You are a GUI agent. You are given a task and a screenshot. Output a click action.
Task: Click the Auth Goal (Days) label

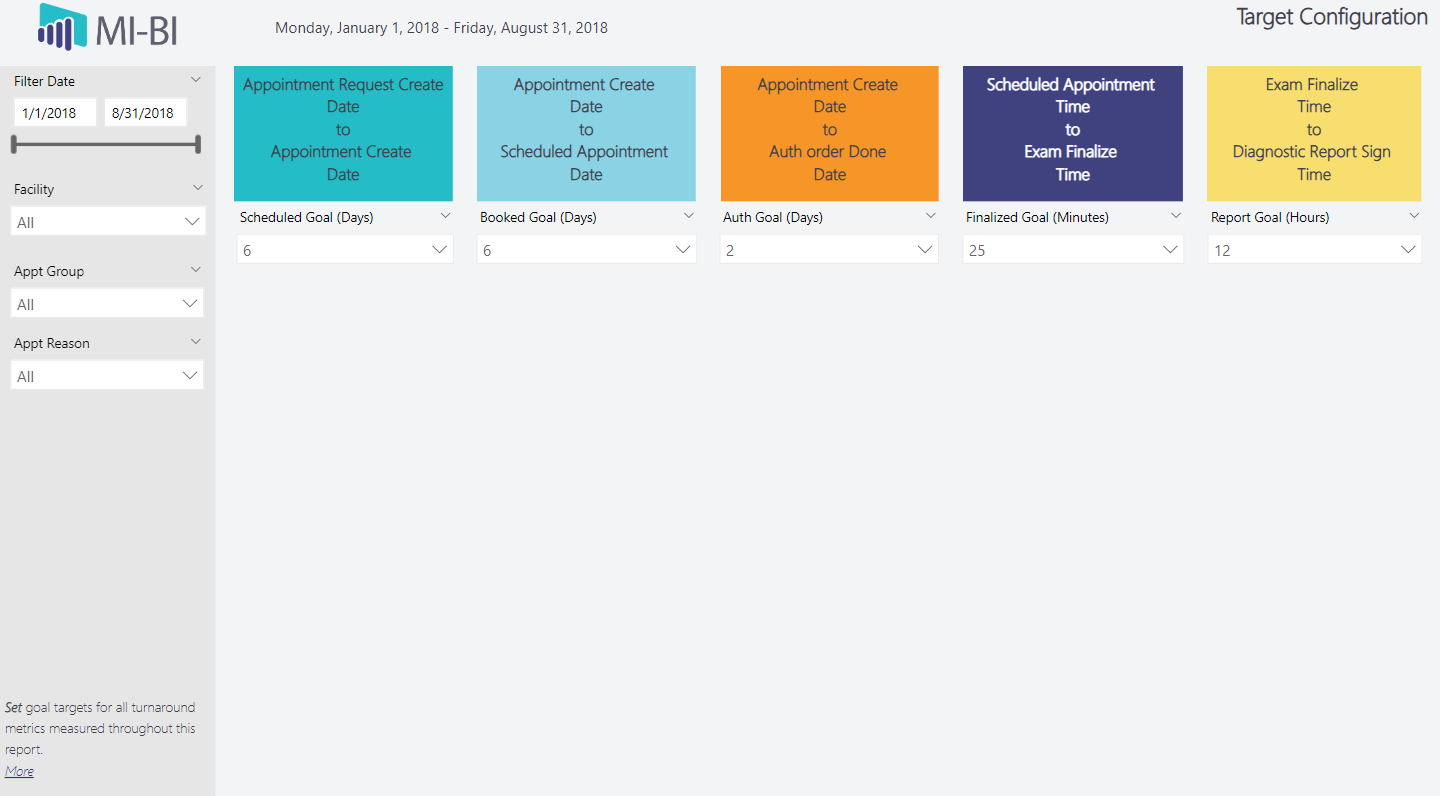click(773, 217)
